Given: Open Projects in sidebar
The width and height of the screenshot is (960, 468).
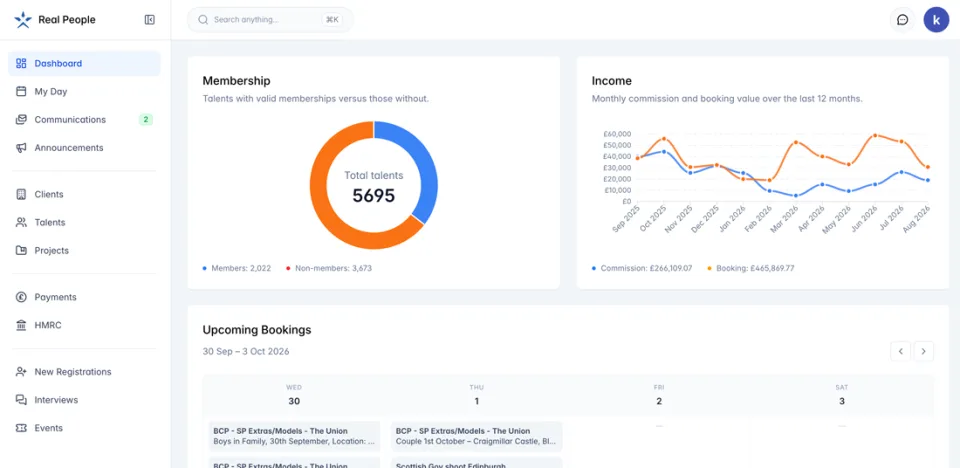Looking at the screenshot, I should [84, 251].
